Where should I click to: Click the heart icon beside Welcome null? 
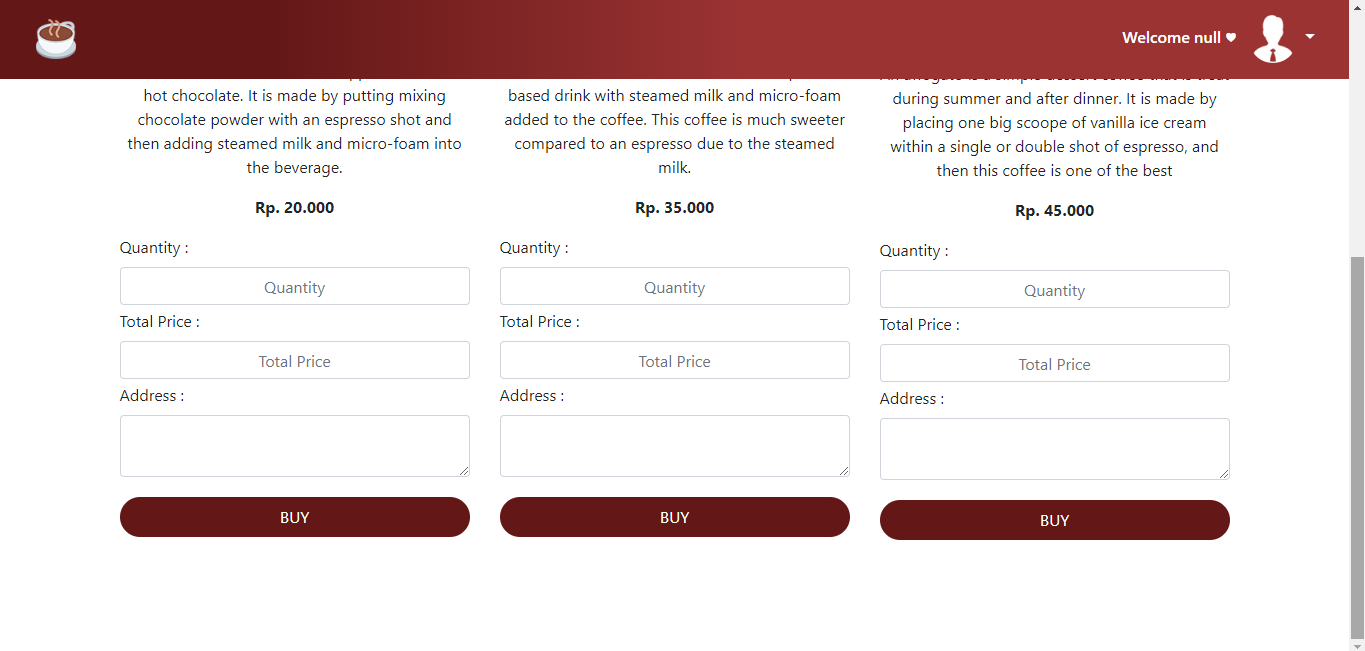pos(1231,38)
